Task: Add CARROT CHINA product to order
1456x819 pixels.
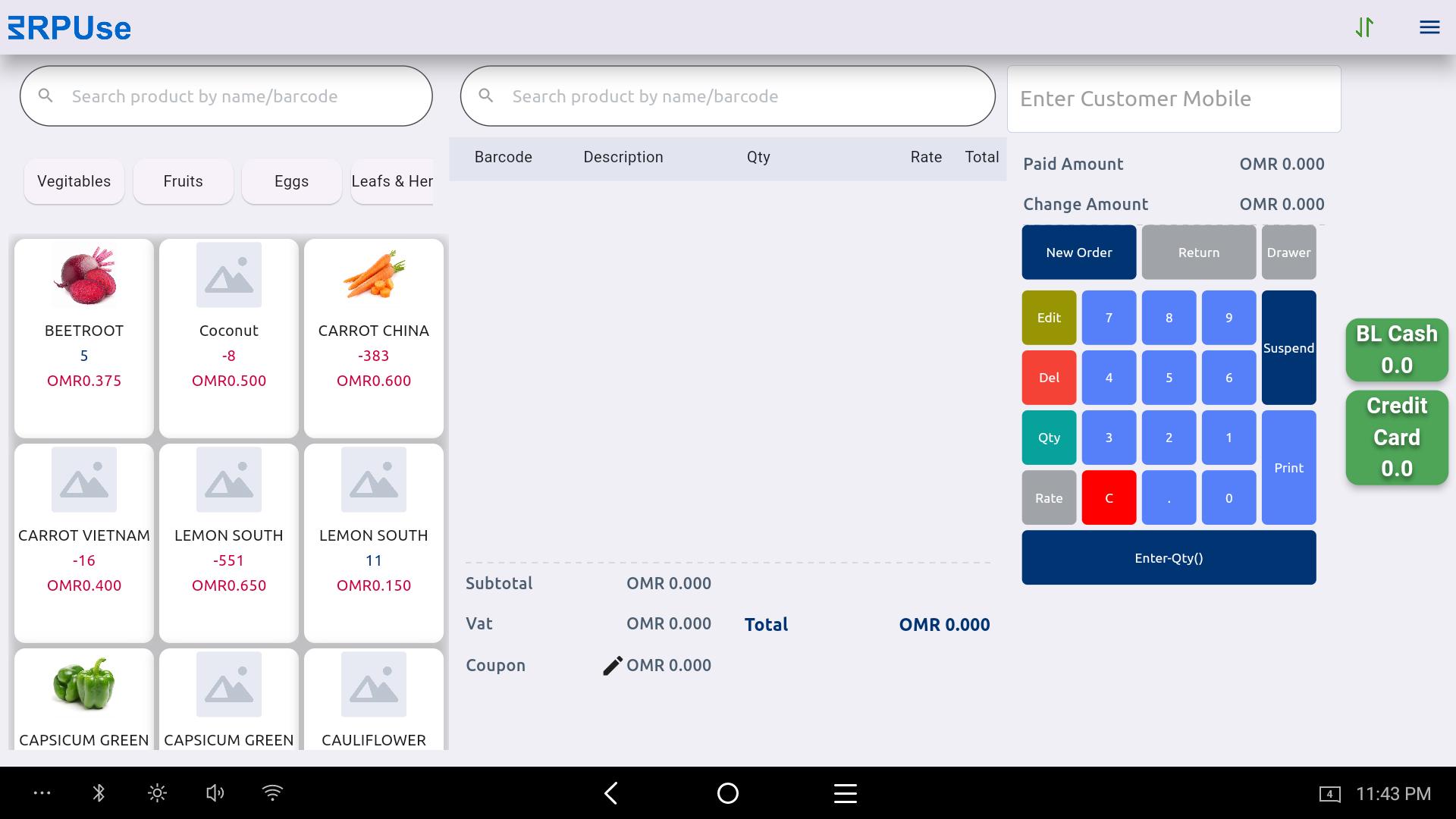Action: tap(374, 338)
